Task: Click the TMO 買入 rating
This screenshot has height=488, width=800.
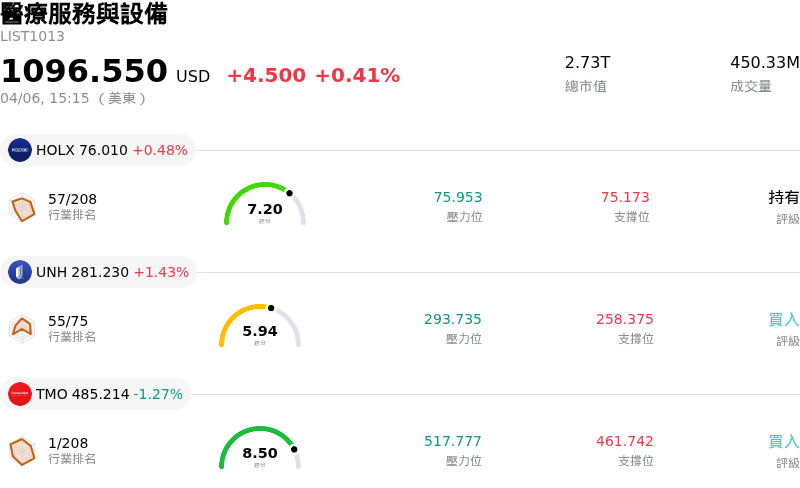Action: coord(783,442)
